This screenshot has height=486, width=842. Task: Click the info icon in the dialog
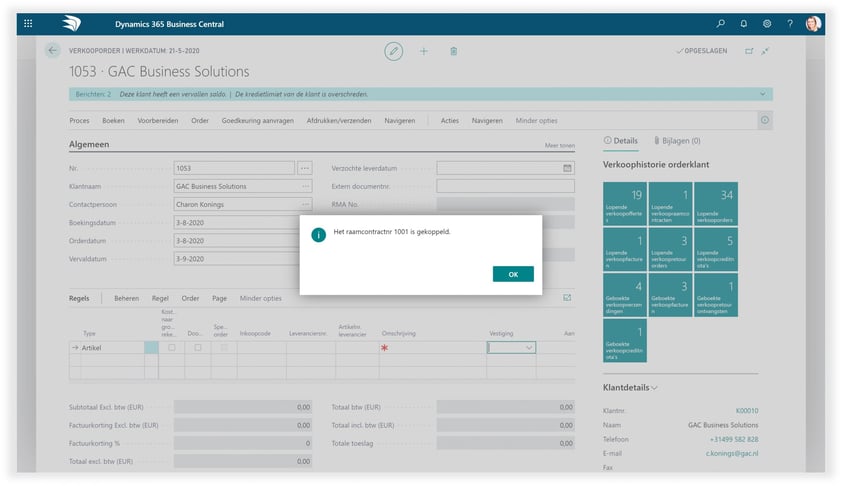318,235
